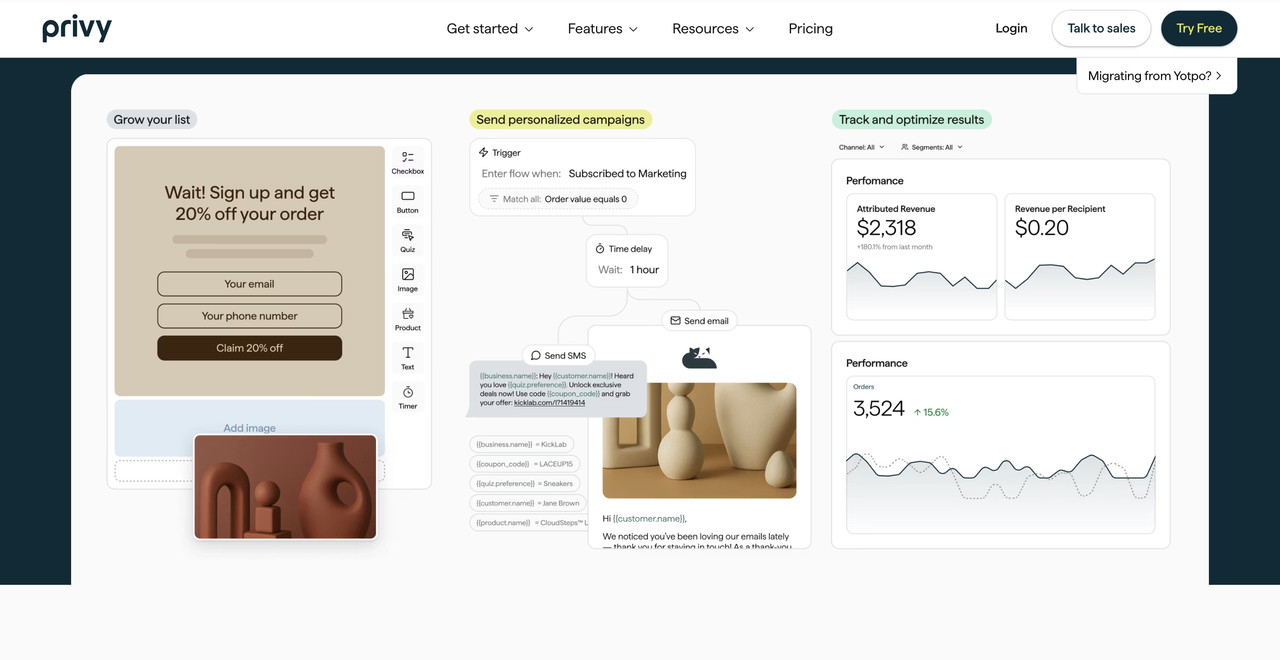
Task: Open the Channel: All filter dropdown
Action: [861, 146]
